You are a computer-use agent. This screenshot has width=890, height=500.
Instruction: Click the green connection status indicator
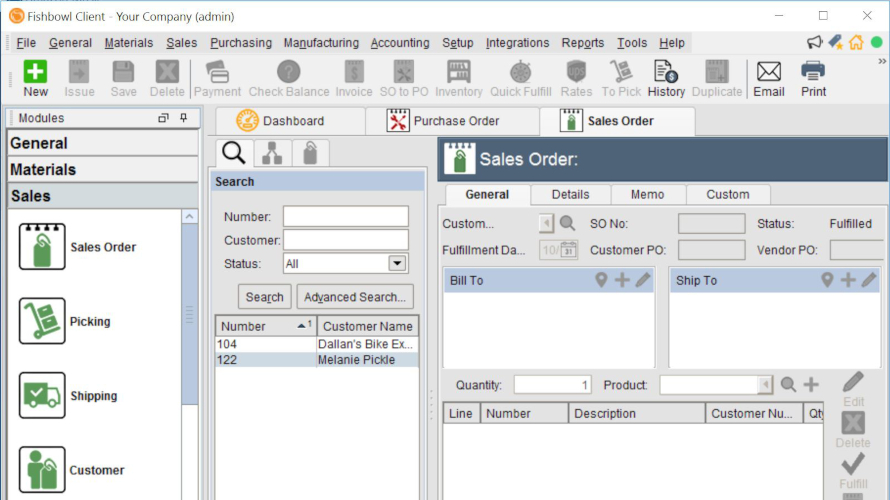click(x=876, y=42)
